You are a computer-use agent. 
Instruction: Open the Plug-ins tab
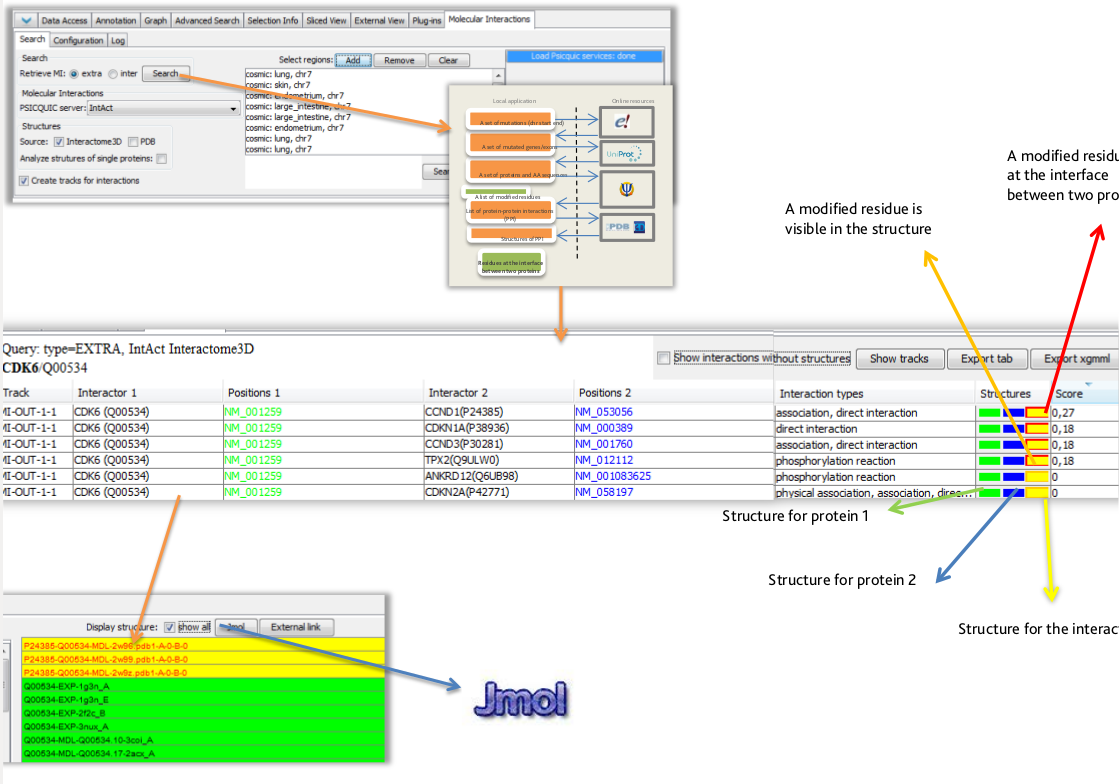click(427, 21)
